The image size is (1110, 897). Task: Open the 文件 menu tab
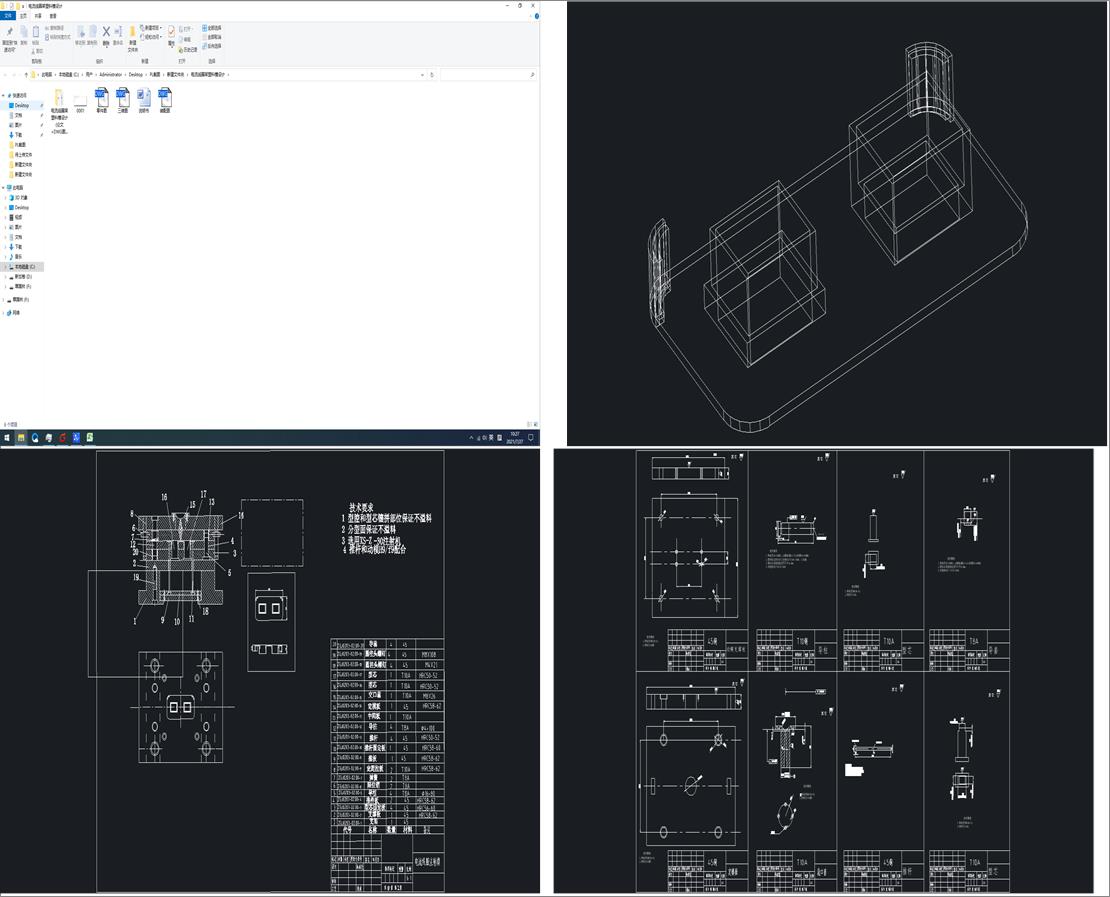click(9, 16)
